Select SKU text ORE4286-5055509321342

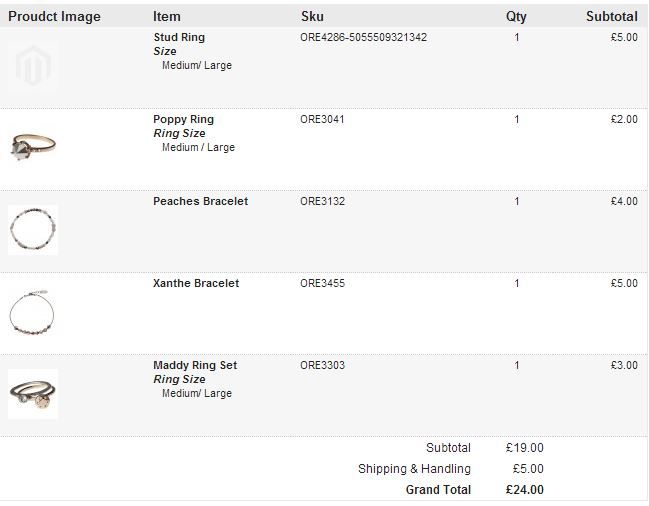tap(364, 37)
